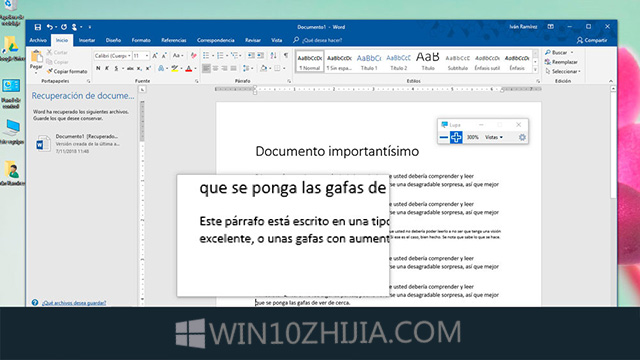Apply the yellow text highlight color
640x360 pixels.
coord(175,68)
